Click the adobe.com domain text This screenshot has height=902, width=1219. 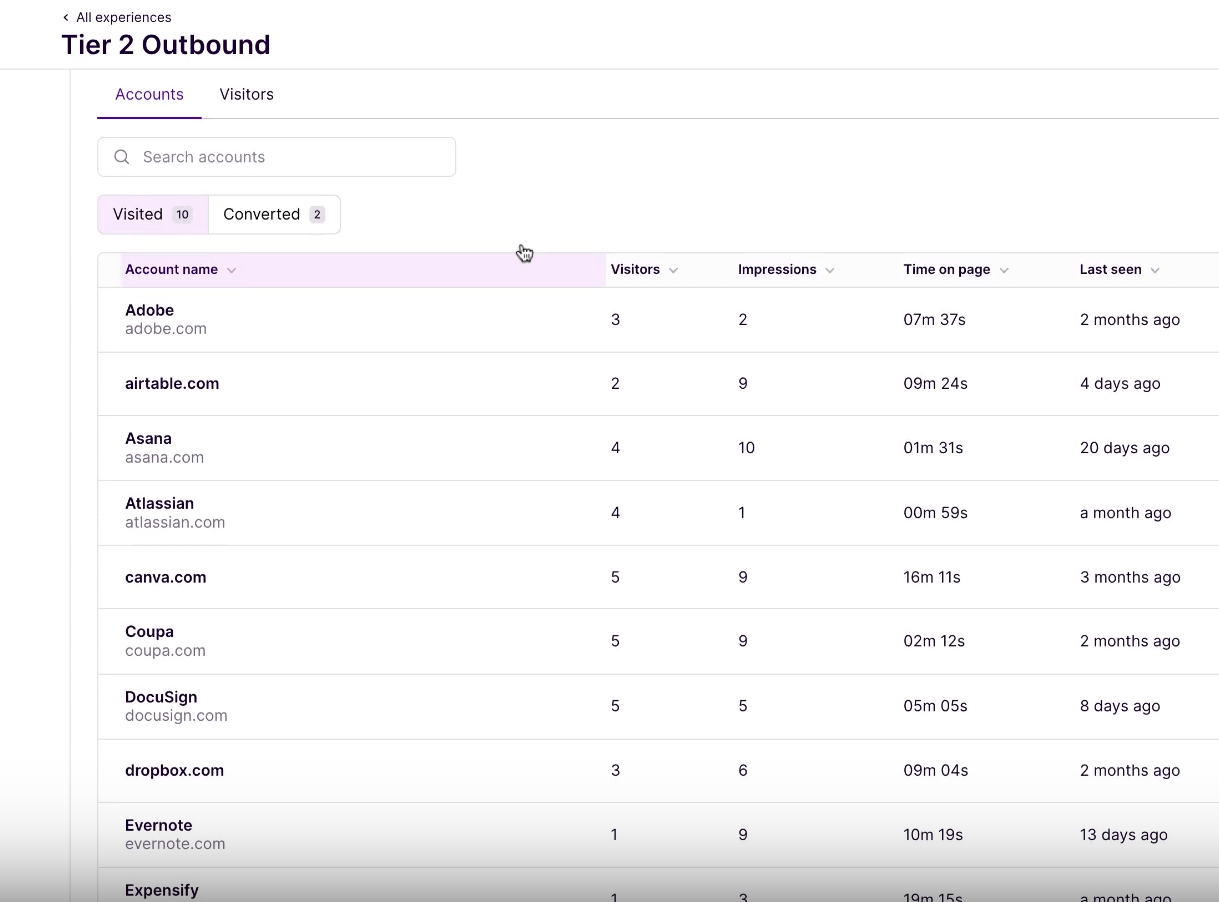[166, 329]
